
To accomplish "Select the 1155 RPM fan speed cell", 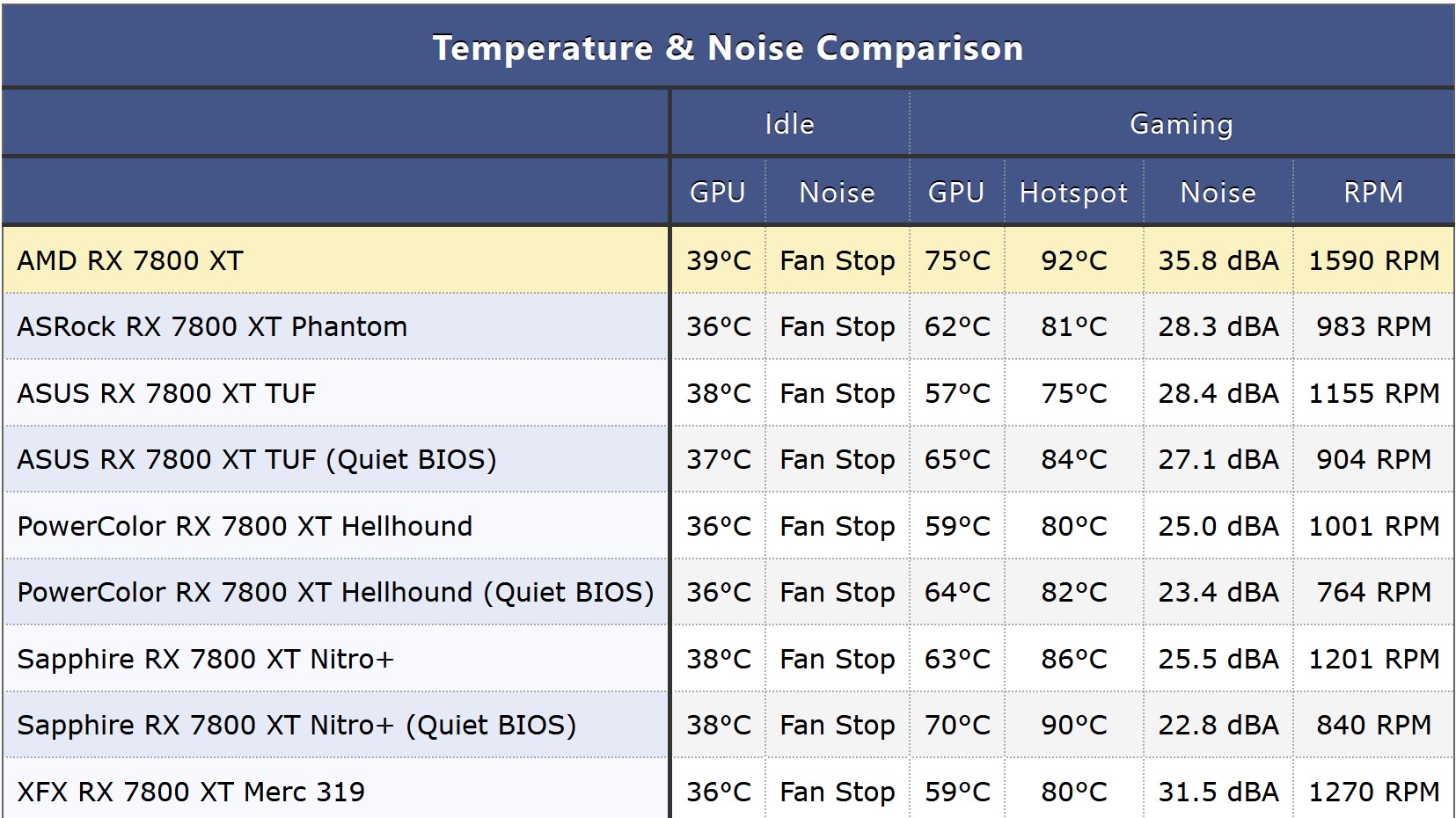I will (x=1373, y=393).
